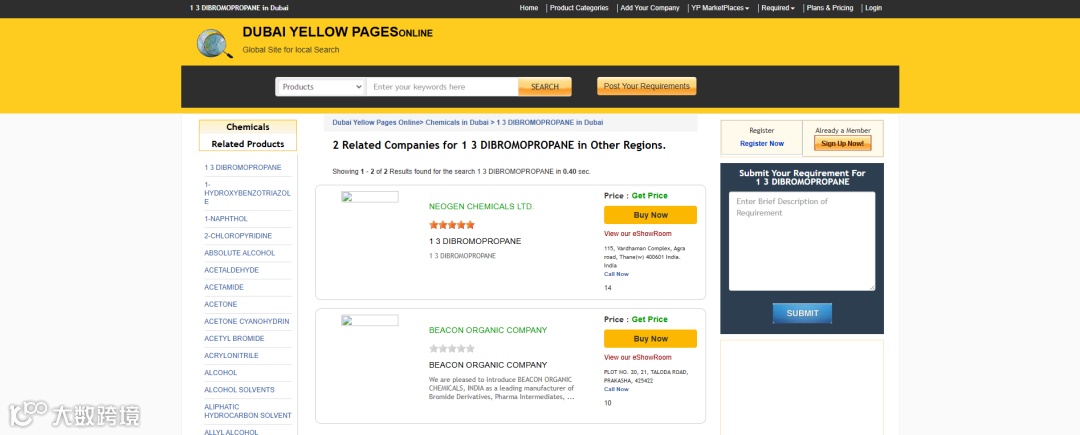Click the SUBMIT requirement button
Screen dimensions: 1080x435
click(802, 313)
